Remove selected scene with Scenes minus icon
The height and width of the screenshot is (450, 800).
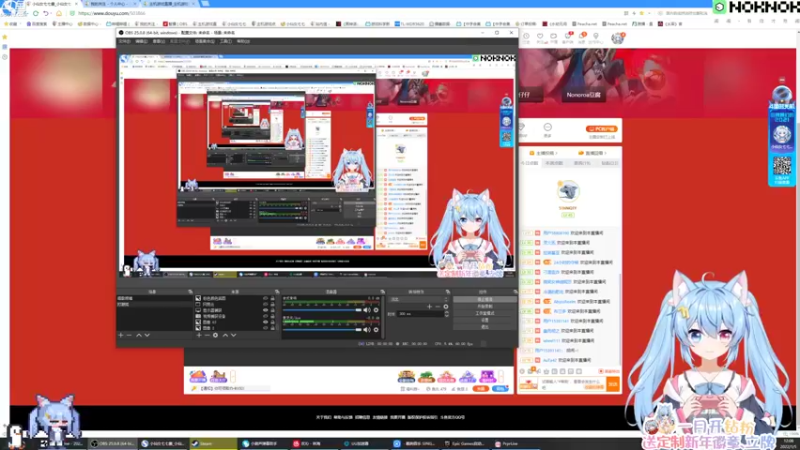[129, 335]
